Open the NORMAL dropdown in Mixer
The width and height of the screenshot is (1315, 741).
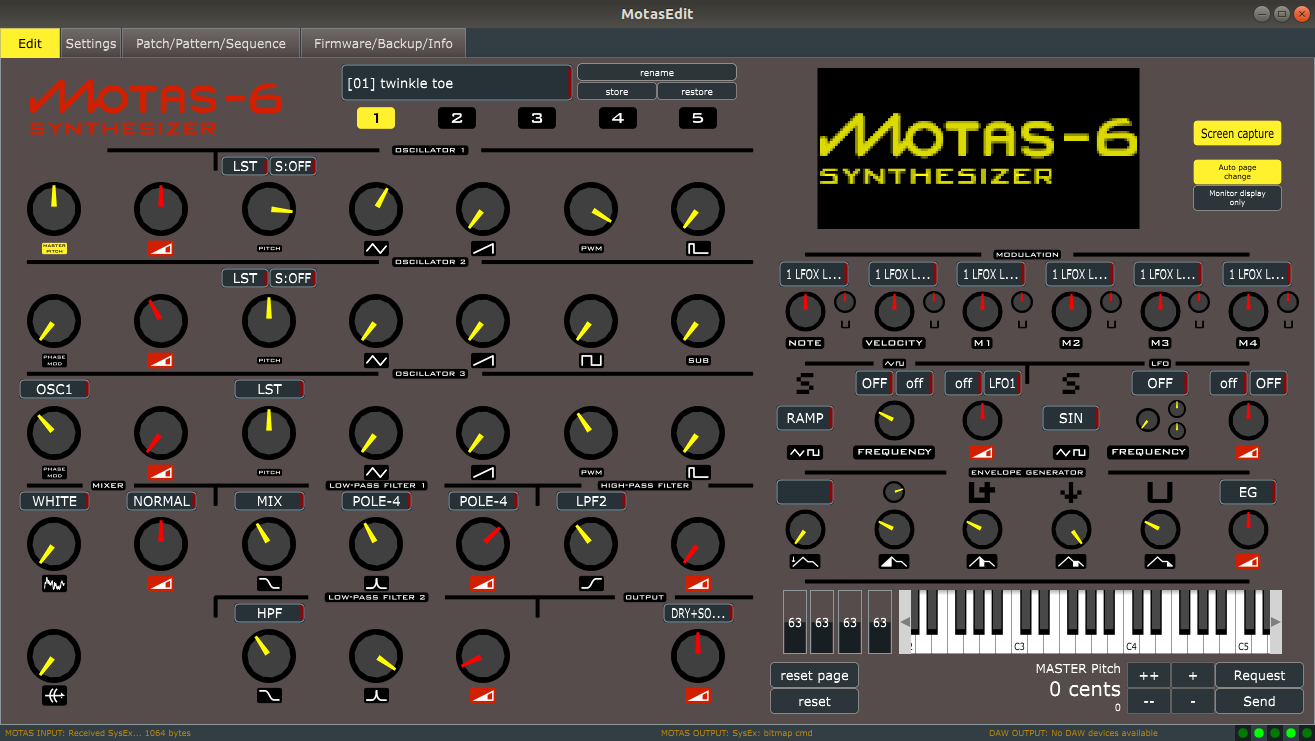161,501
